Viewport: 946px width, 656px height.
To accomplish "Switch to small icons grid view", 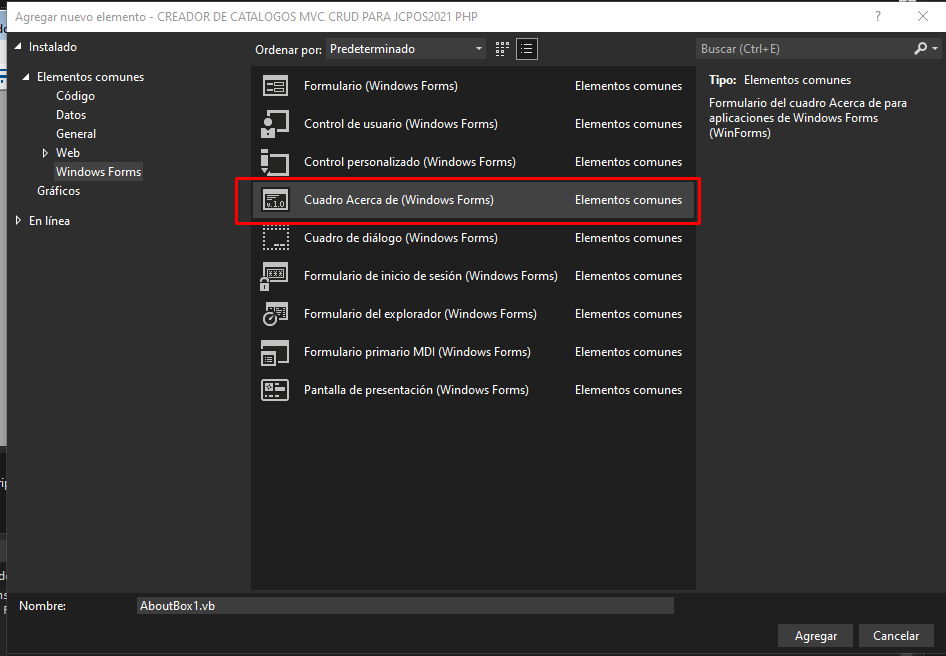I will click(502, 49).
